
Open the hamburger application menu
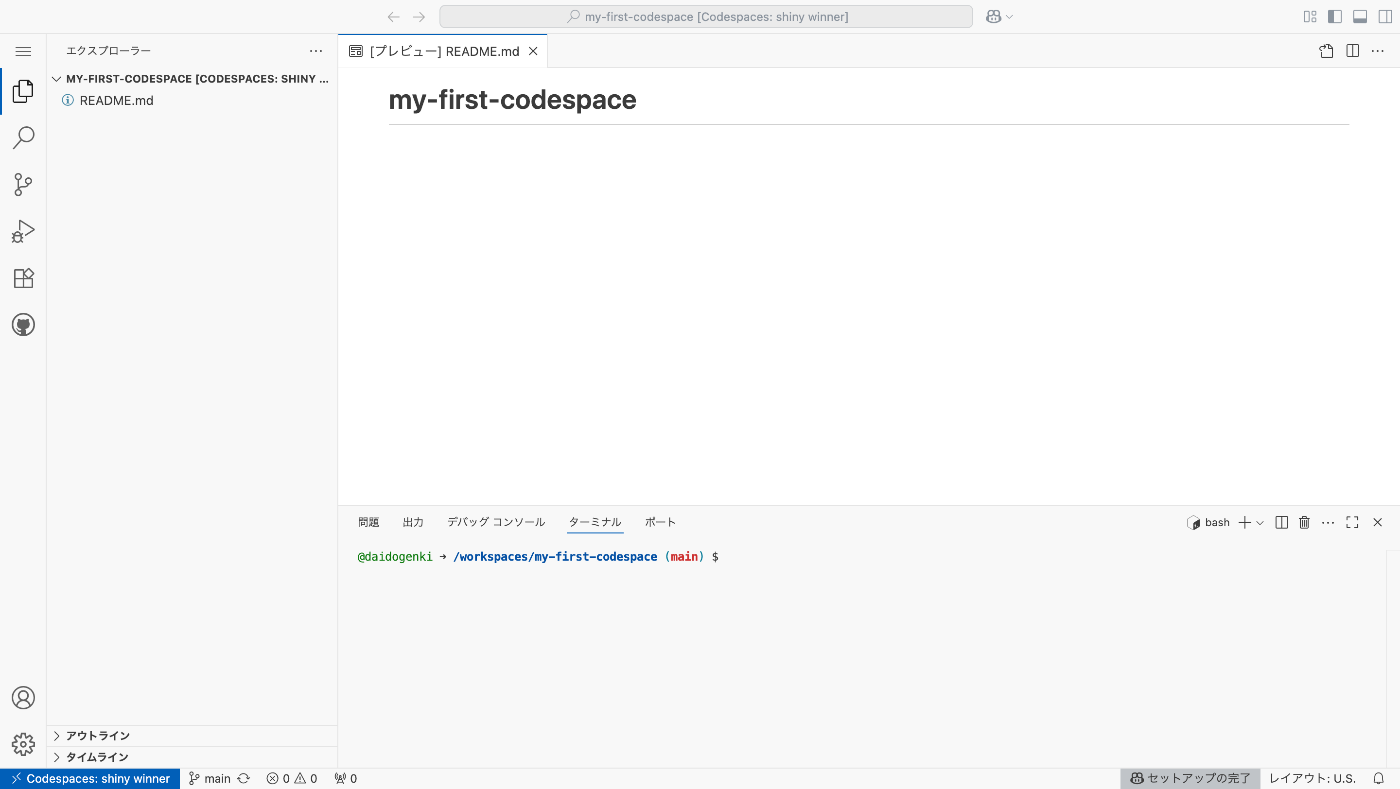point(23,51)
